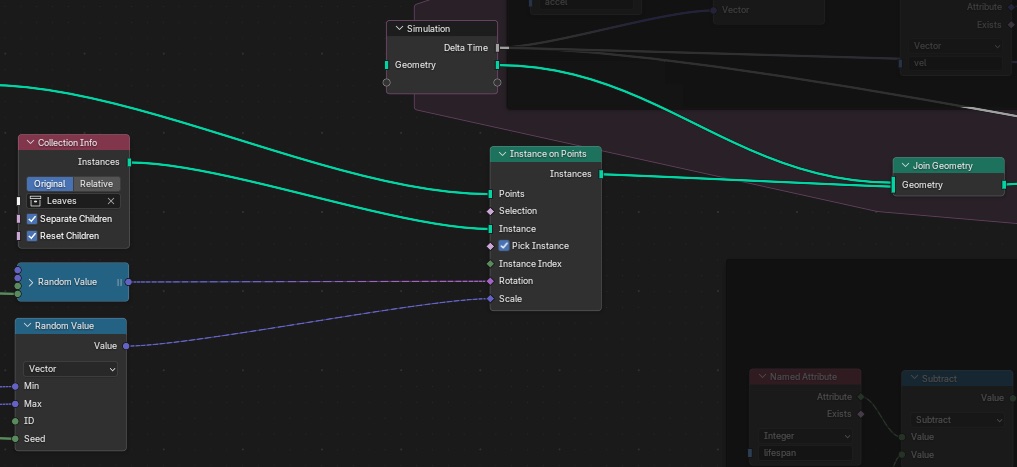Switch to the Relative transform space option

click(96, 184)
